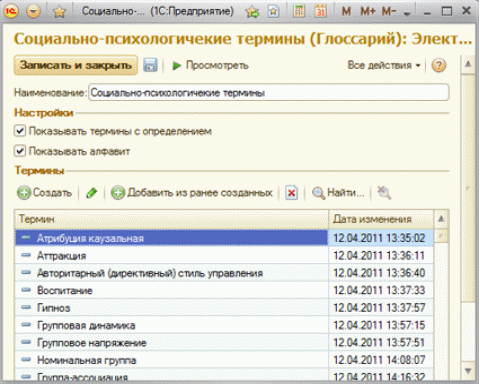
Task: Click the form scrollbar down arrow
Action: pos(468,371)
